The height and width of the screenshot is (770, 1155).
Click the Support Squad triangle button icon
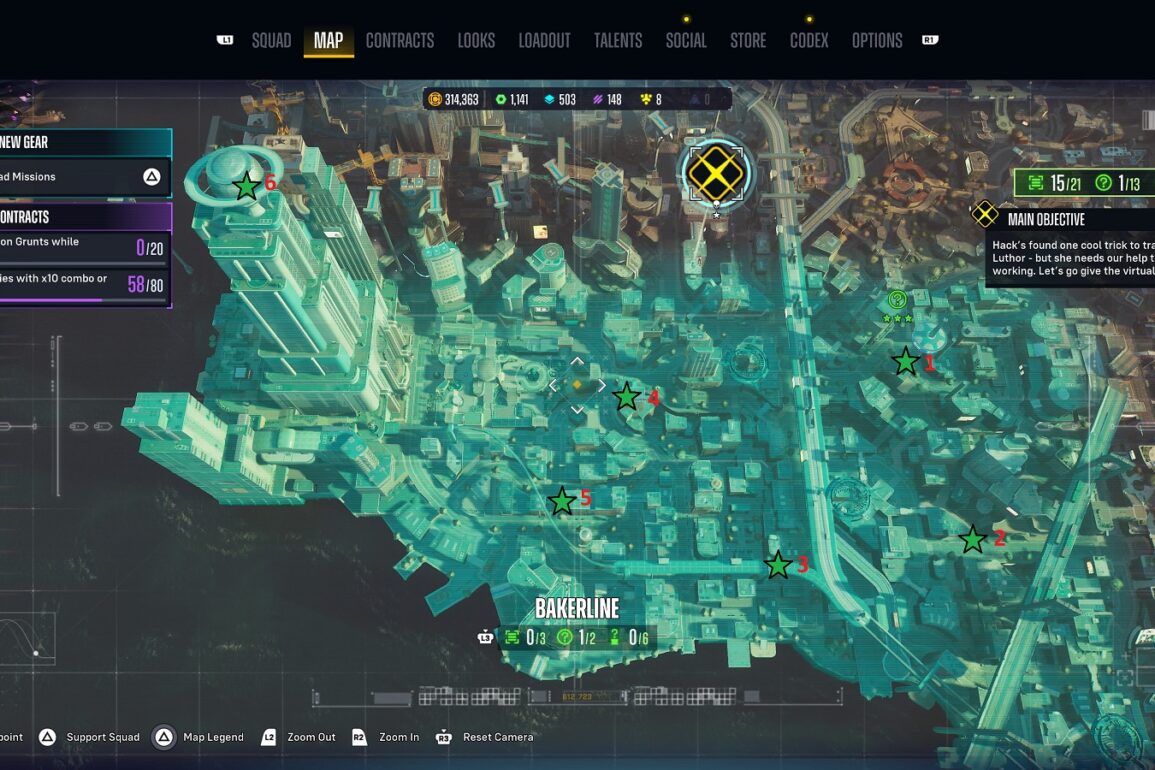click(47, 737)
